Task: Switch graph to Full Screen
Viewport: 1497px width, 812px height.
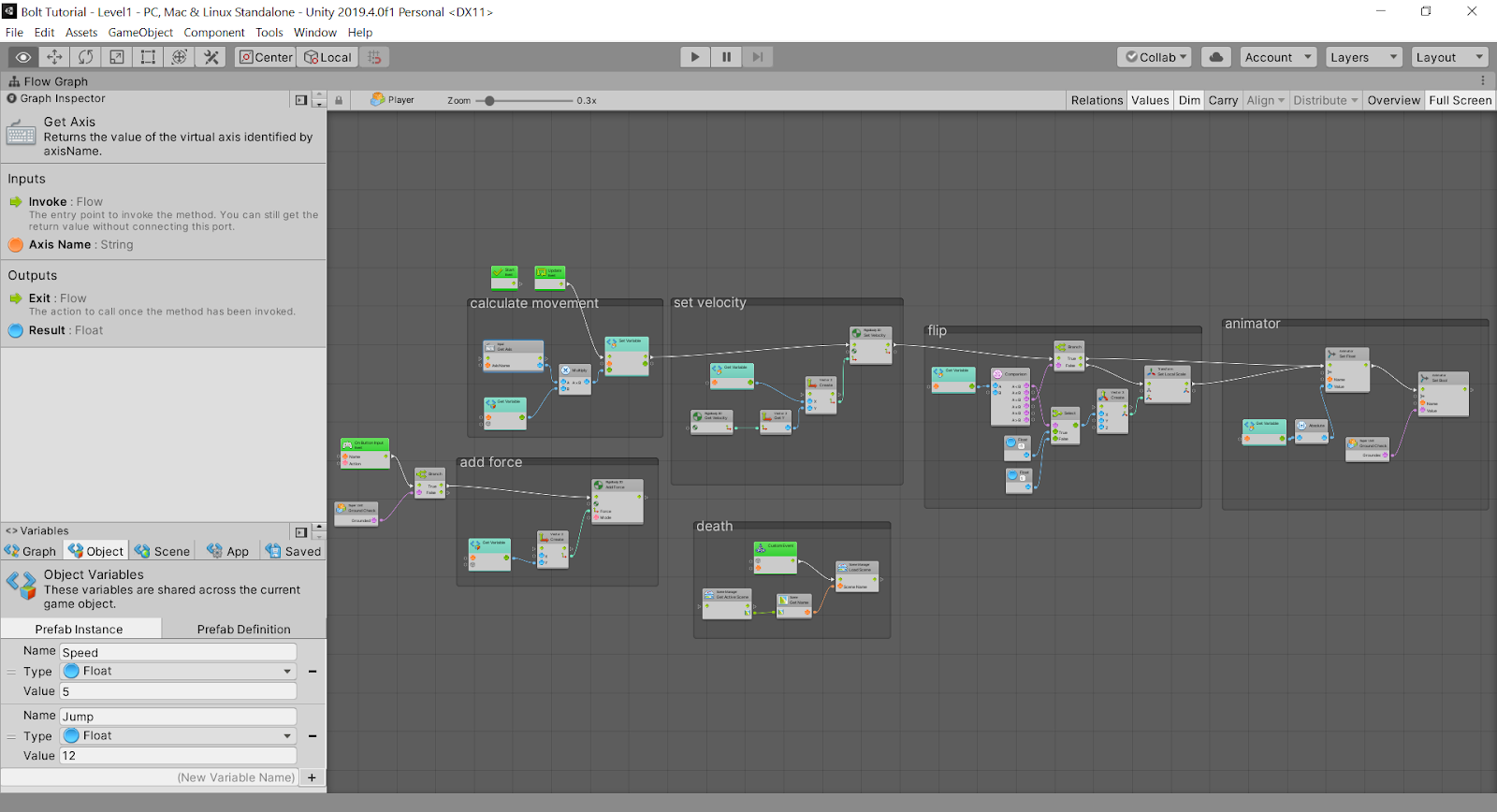Action: 1460,100
